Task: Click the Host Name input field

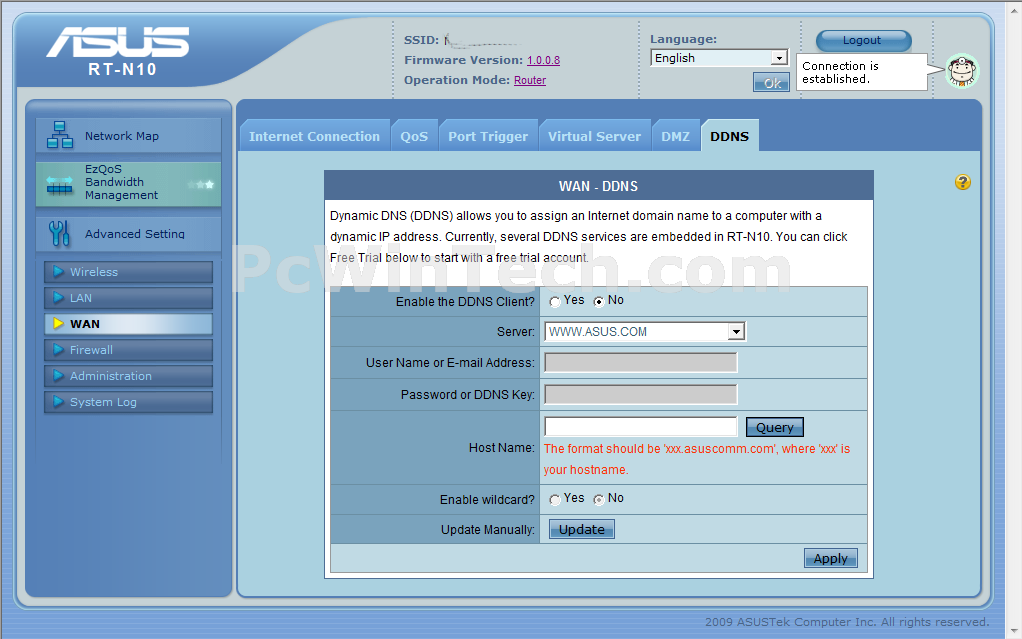Action: (641, 426)
